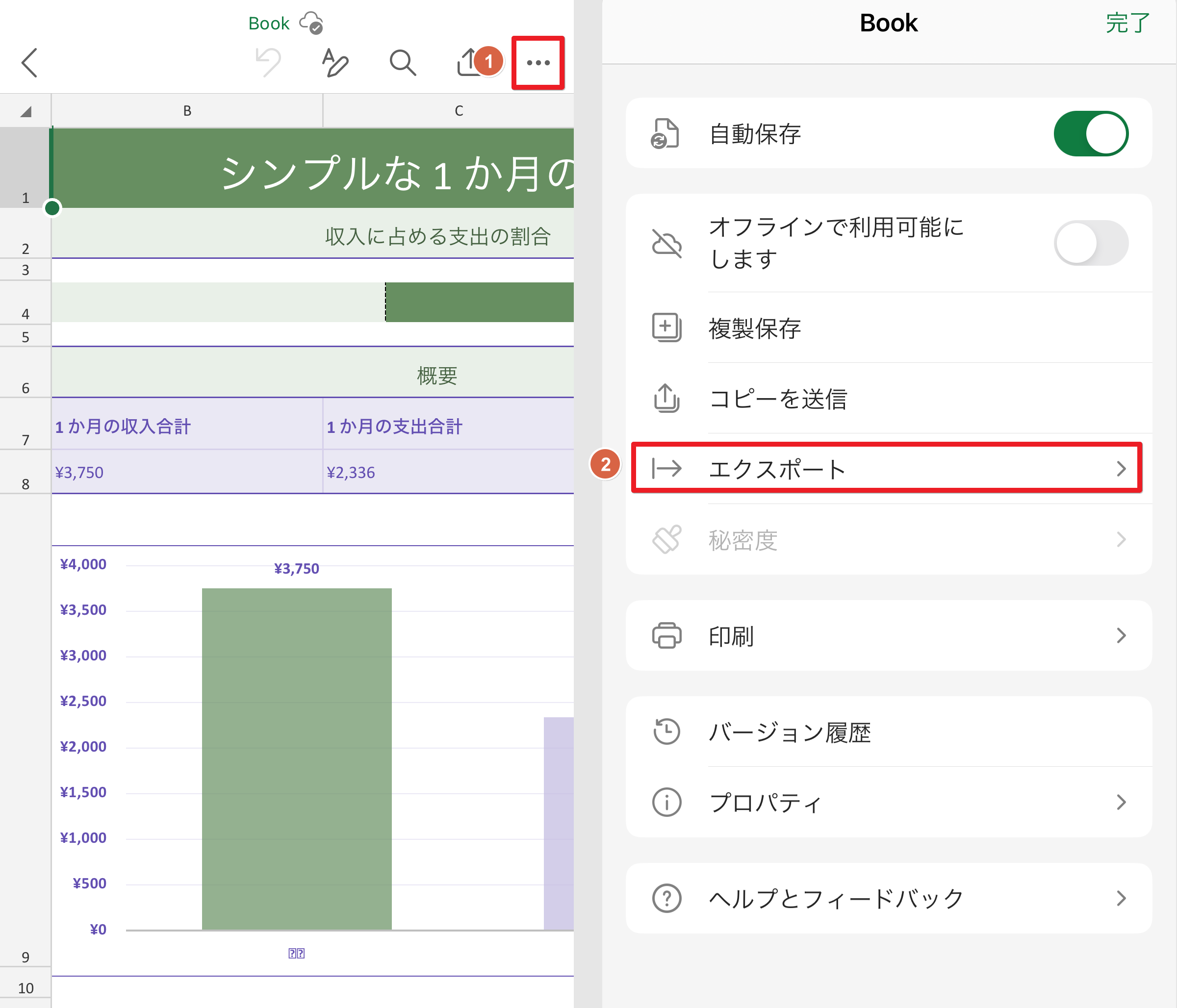Select row 1 header
The image size is (1177, 1008).
25,168
